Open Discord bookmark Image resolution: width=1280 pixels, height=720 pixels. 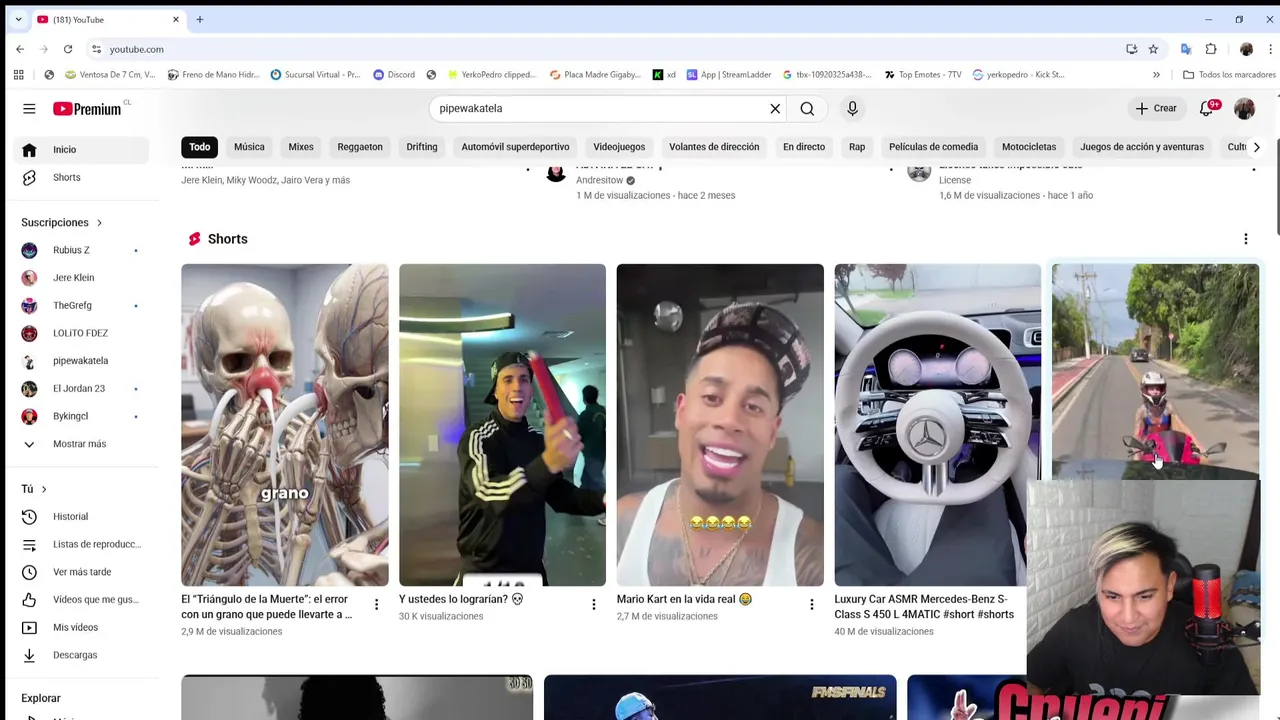394,75
